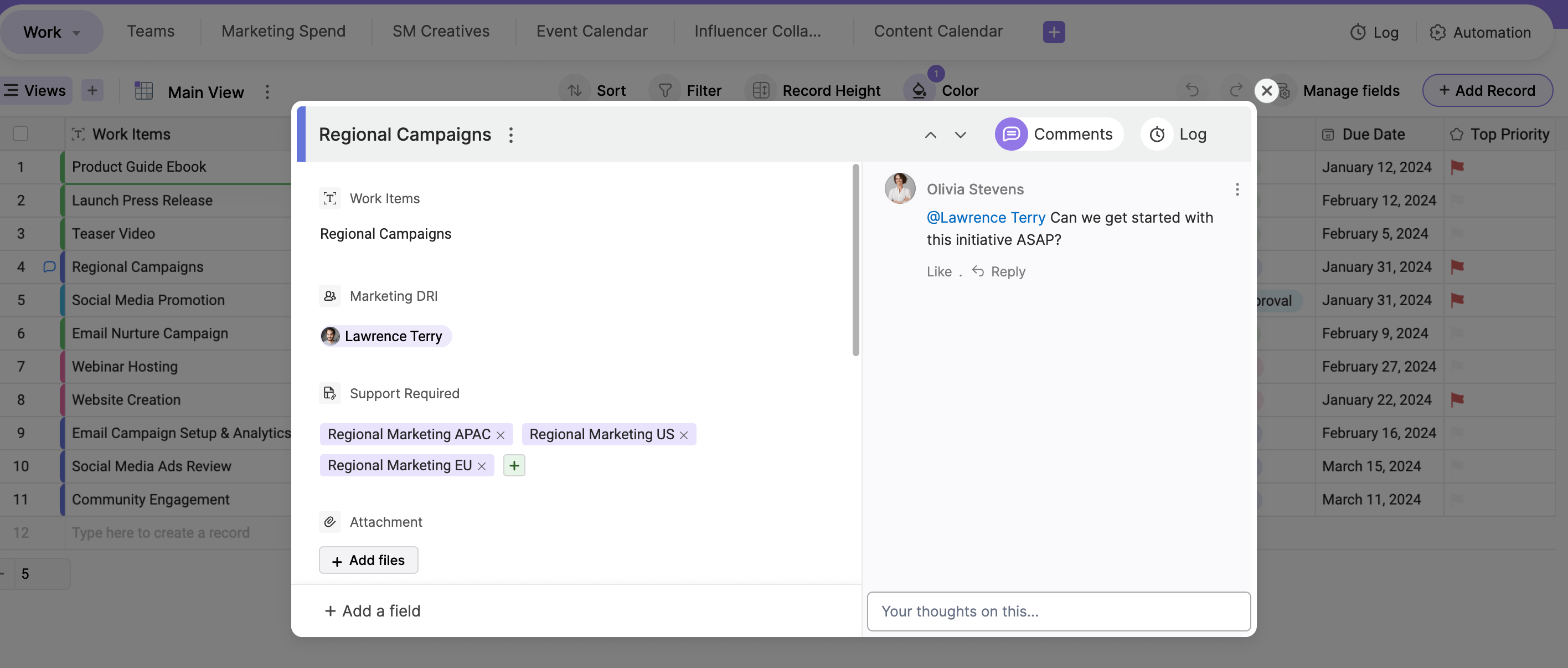Image resolution: width=1568 pixels, height=668 pixels.
Task: Open Automation settings
Action: (1482, 32)
